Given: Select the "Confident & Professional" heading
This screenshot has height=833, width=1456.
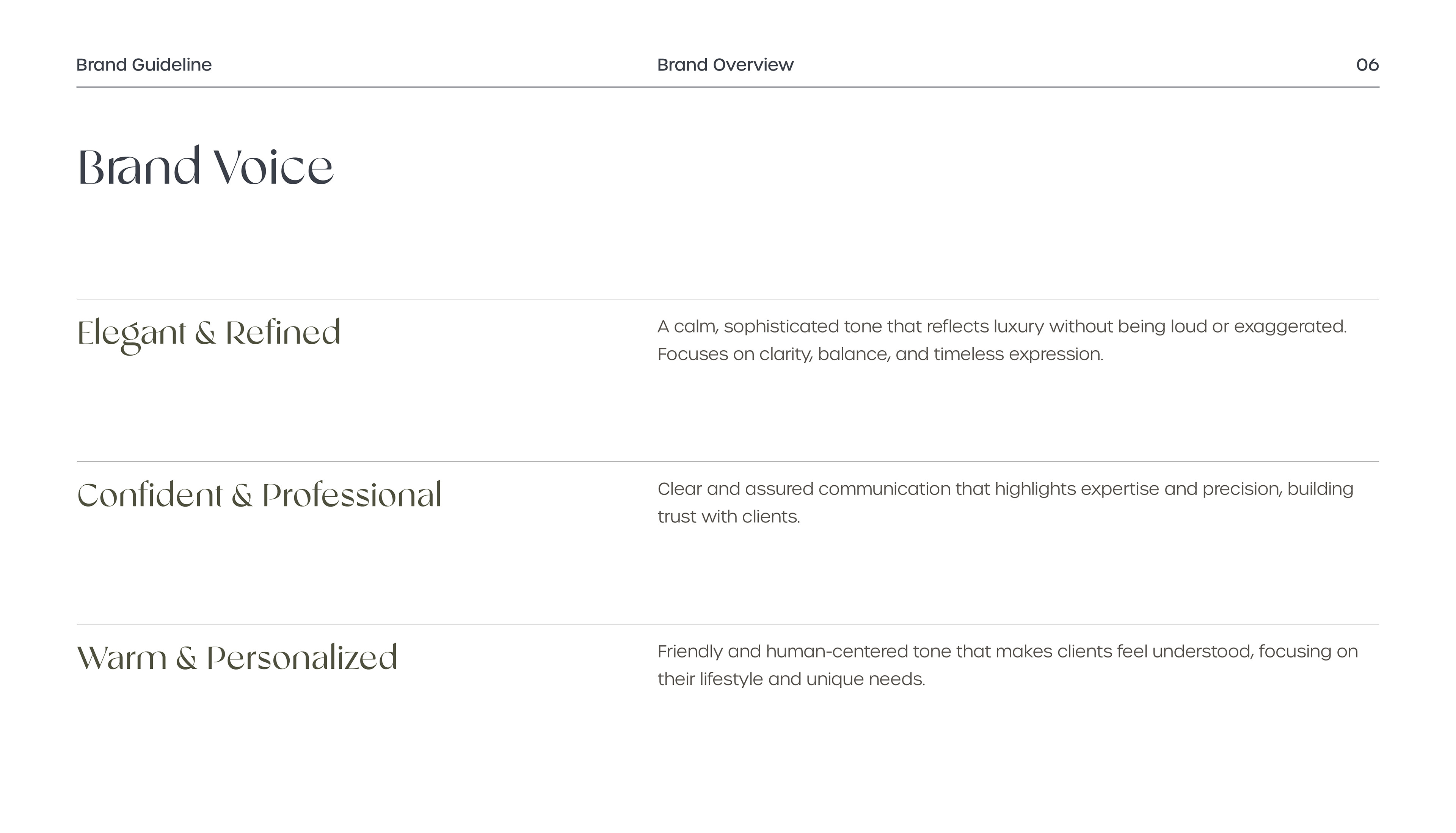Looking at the screenshot, I should pos(259,496).
